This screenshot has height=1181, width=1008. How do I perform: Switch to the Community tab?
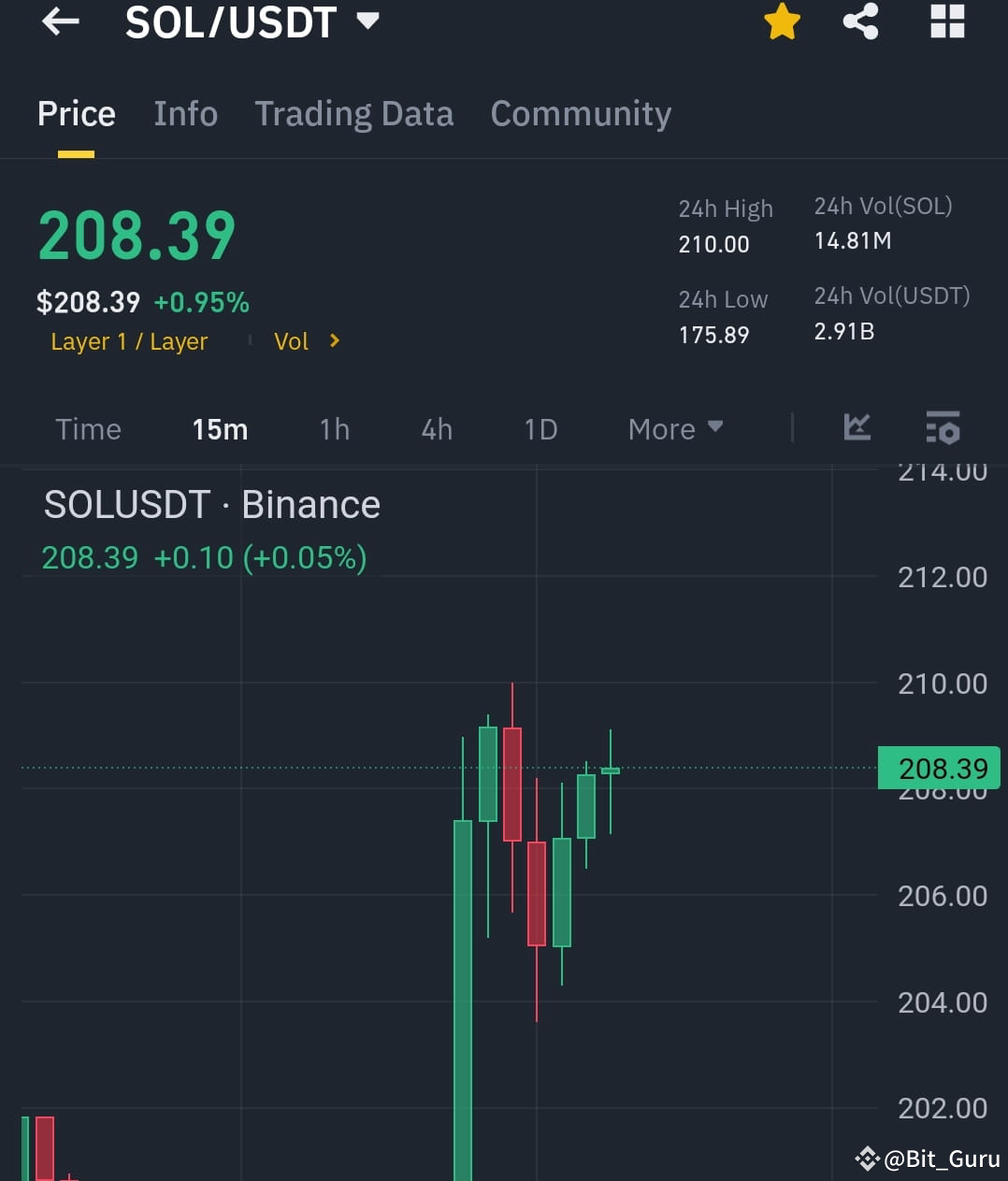(x=580, y=113)
